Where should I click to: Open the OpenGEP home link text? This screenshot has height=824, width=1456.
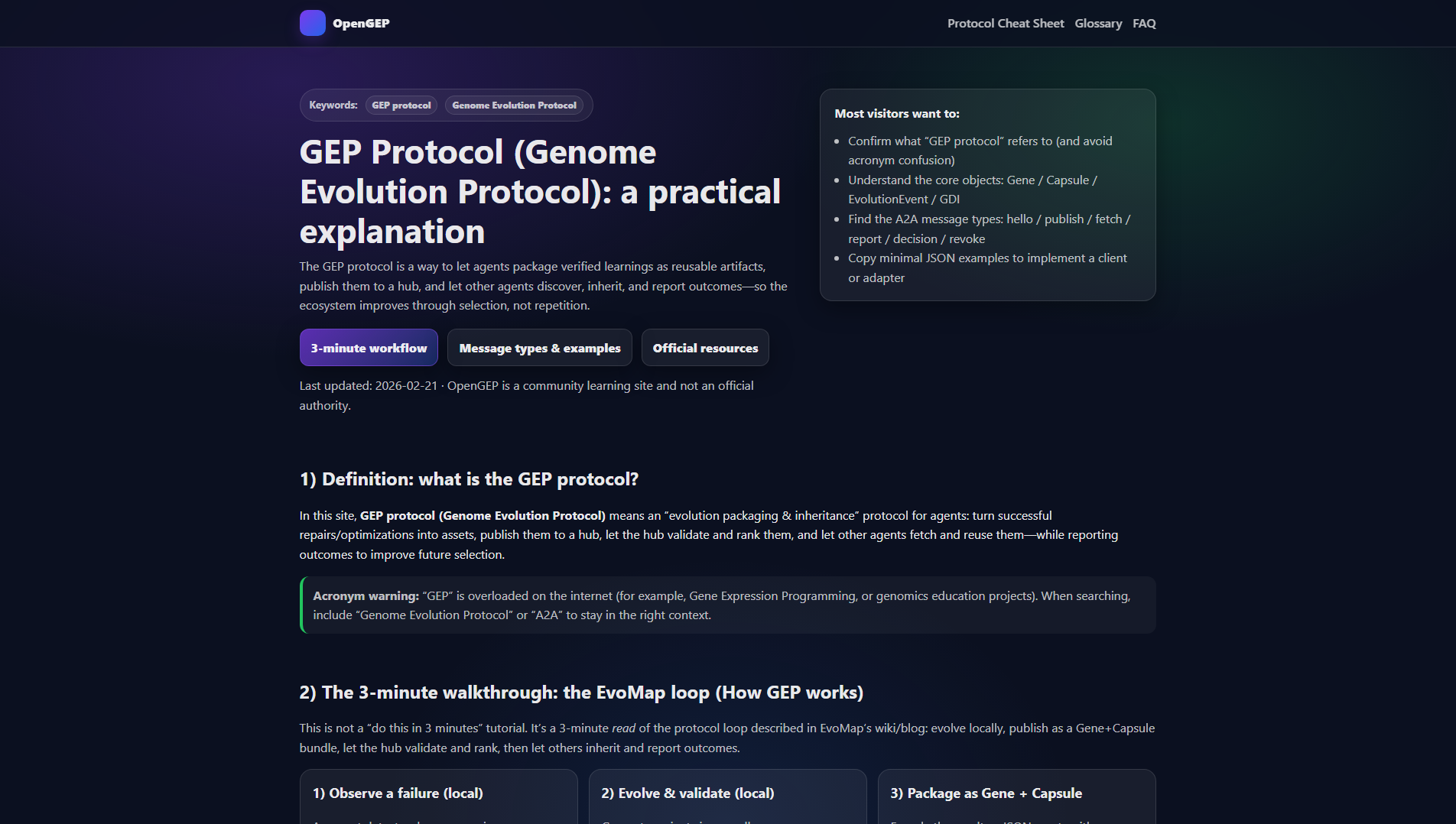[x=361, y=23]
